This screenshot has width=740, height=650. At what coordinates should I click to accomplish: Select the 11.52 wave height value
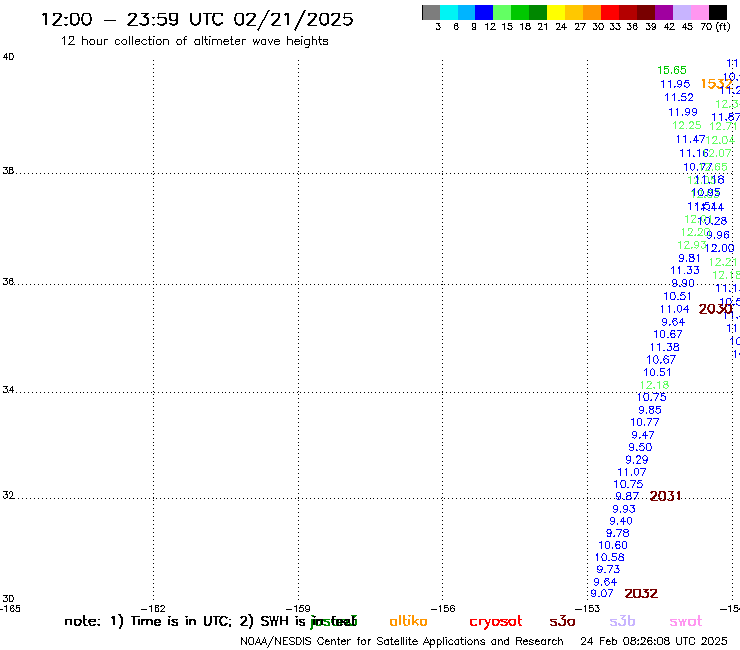click(679, 97)
